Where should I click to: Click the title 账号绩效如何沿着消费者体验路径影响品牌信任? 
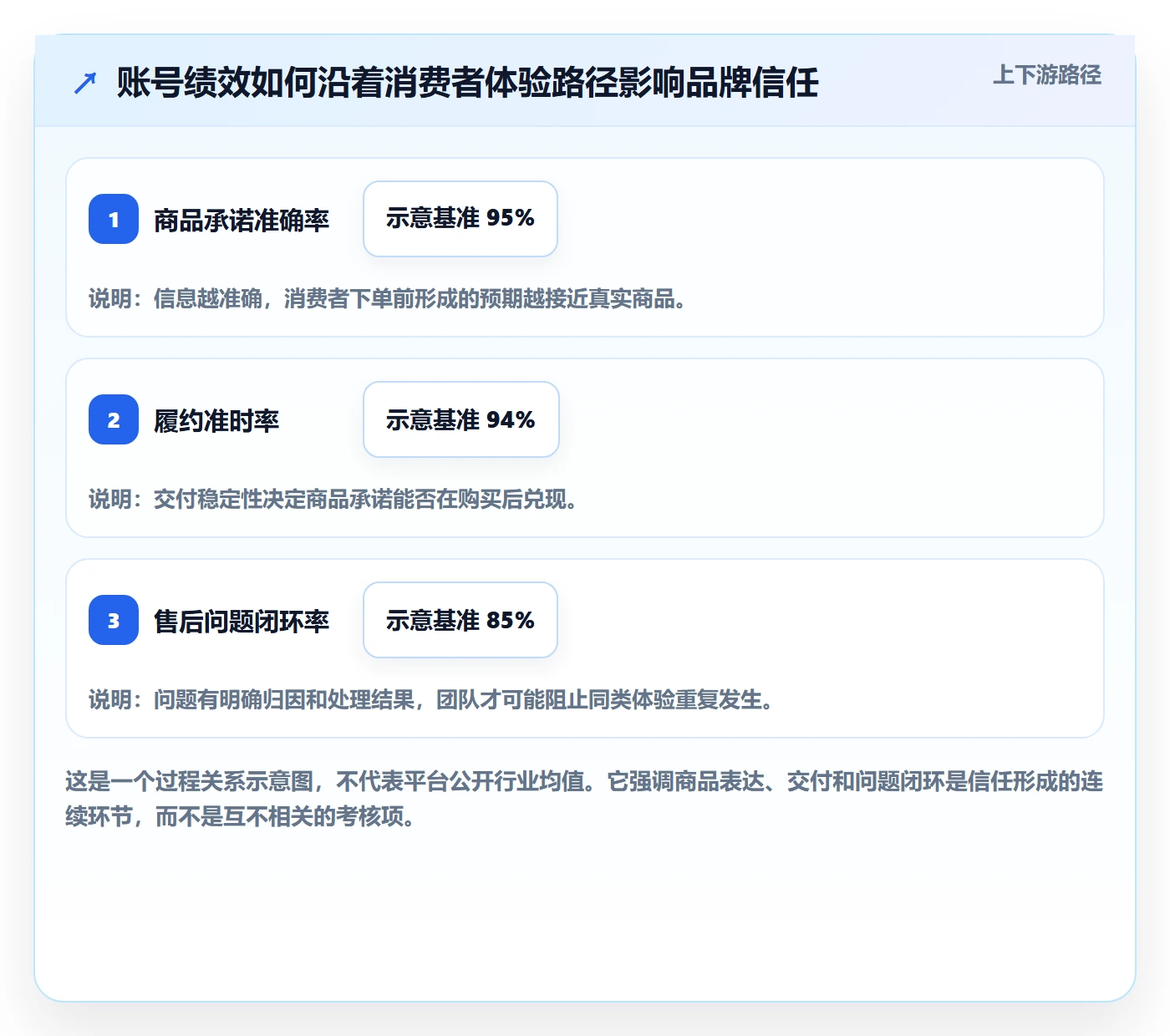467,83
